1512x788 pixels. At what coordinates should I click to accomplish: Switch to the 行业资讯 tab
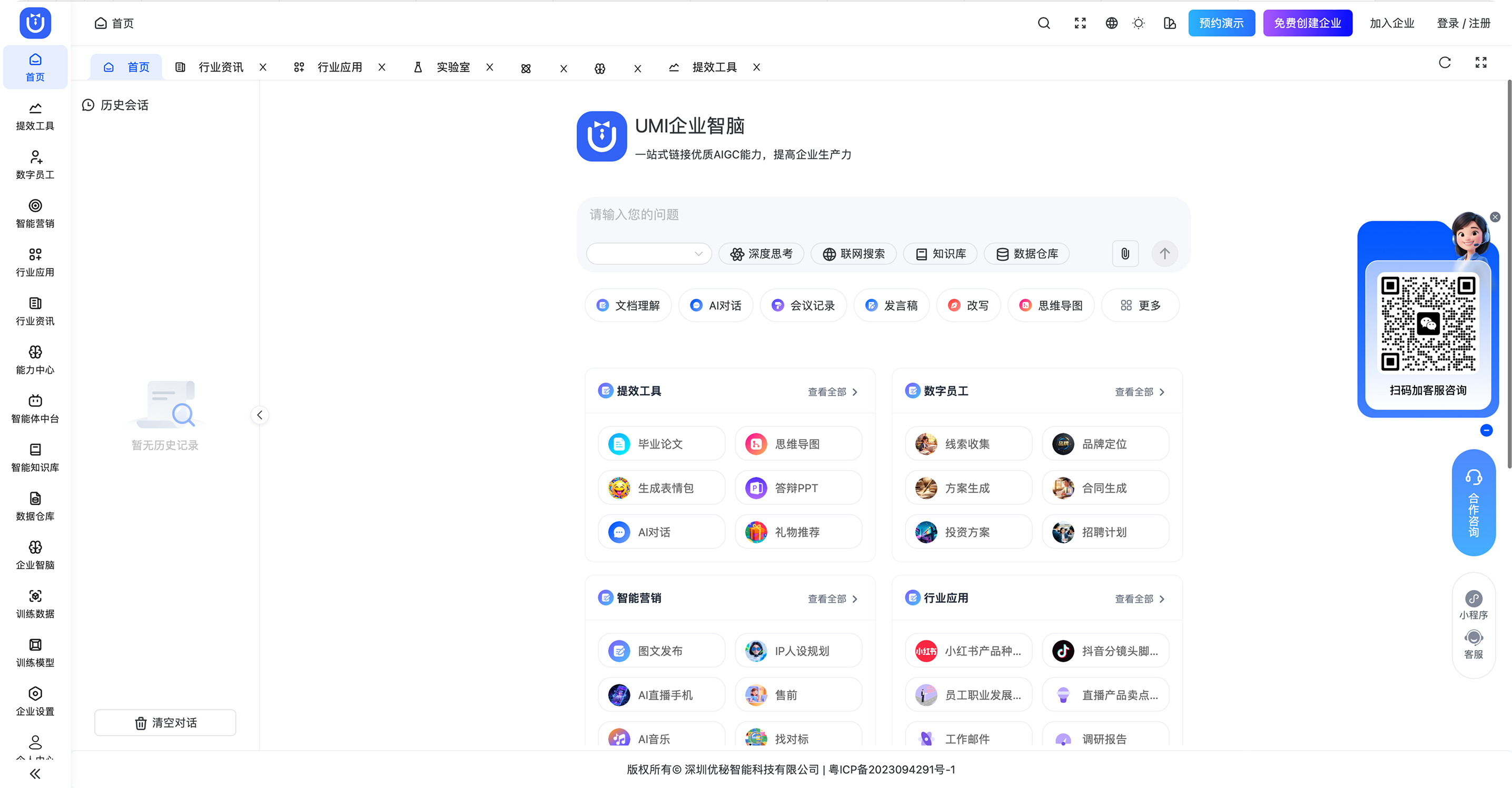[220, 67]
